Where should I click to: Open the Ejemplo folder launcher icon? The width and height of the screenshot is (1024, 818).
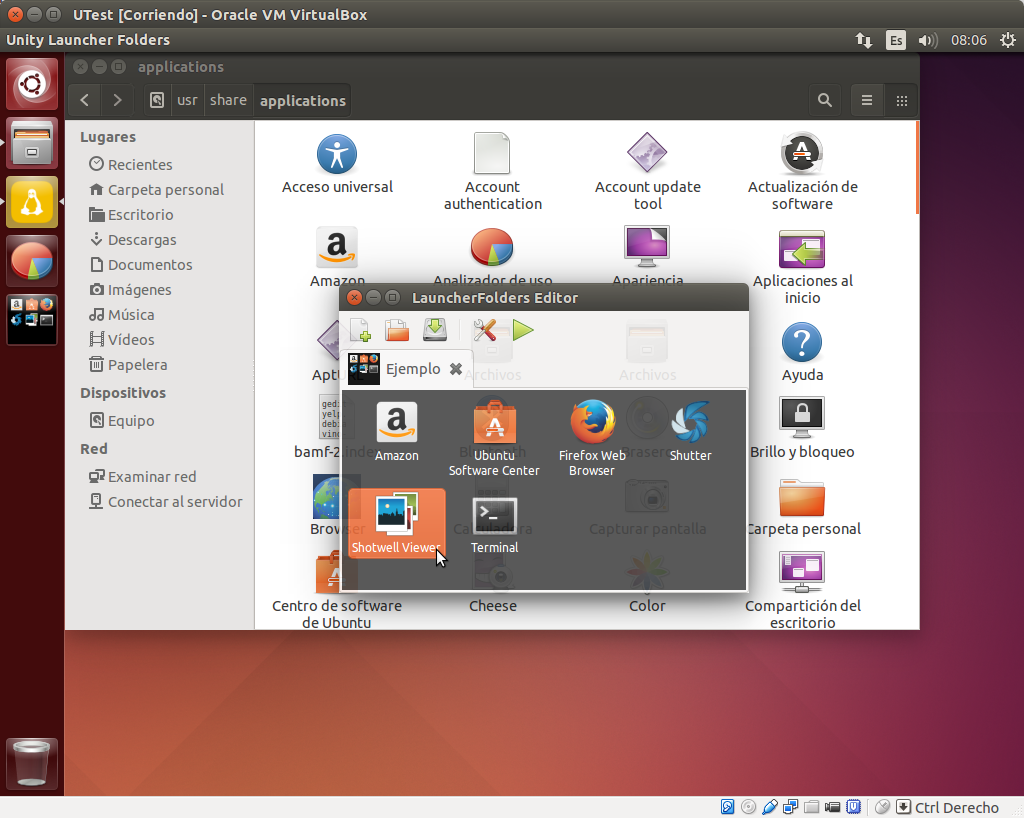32,319
